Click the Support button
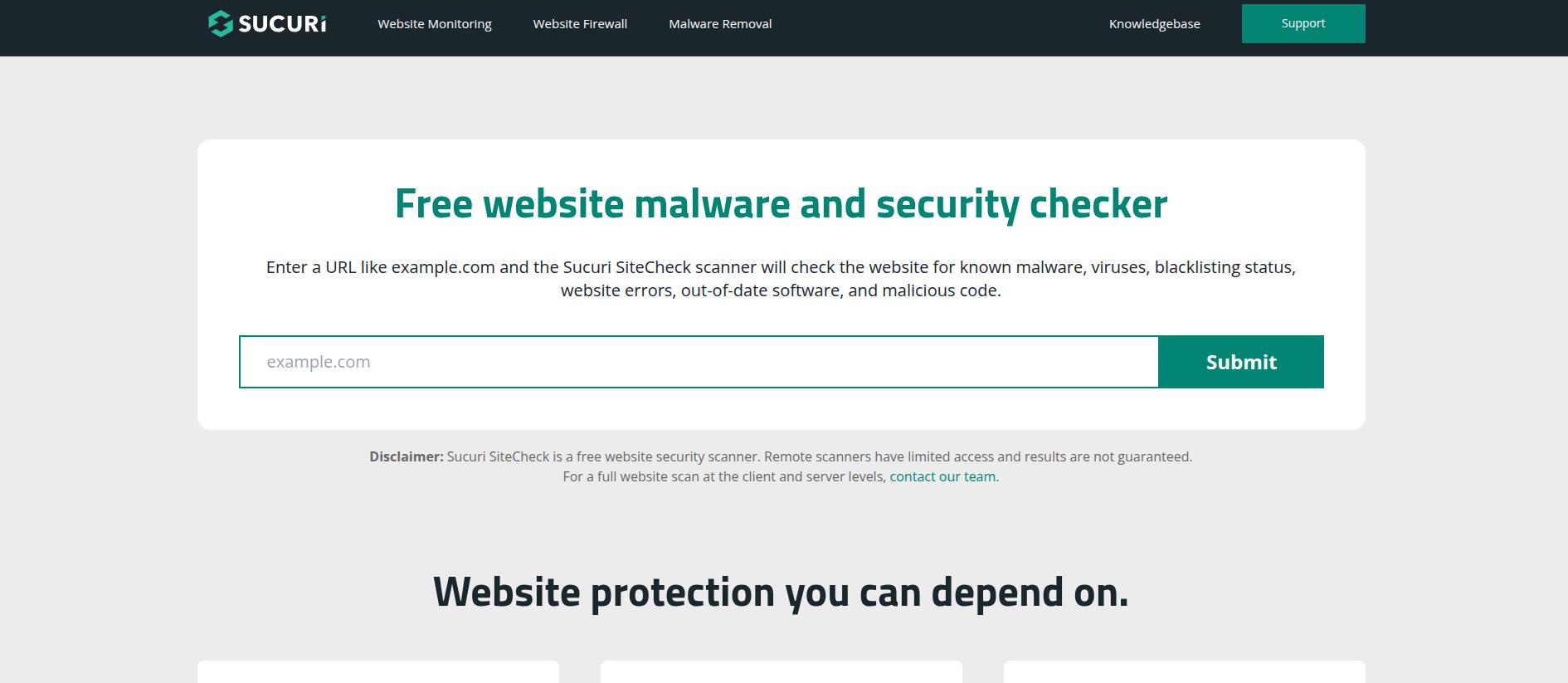This screenshot has width=1568, height=683. pos(1303,23)
